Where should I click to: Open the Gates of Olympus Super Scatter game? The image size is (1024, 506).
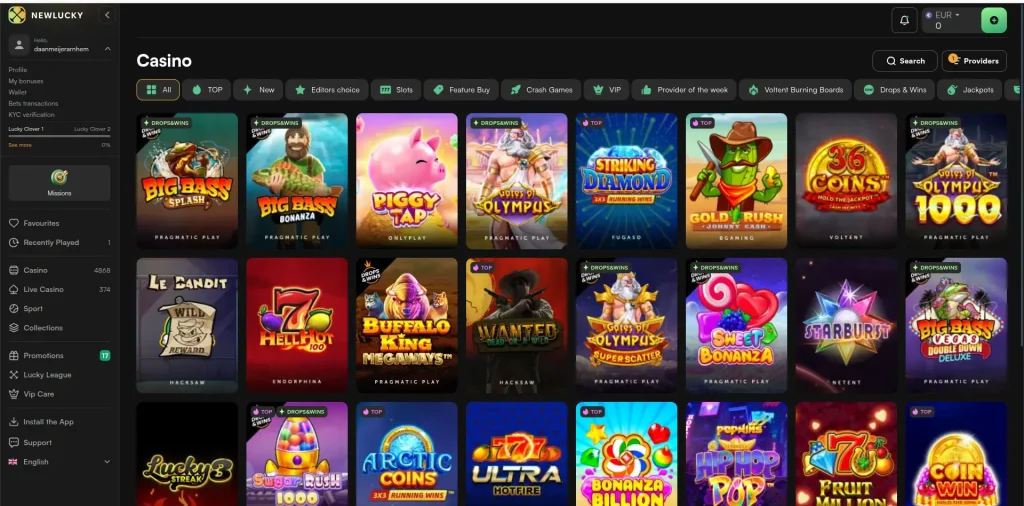point(626,325)
